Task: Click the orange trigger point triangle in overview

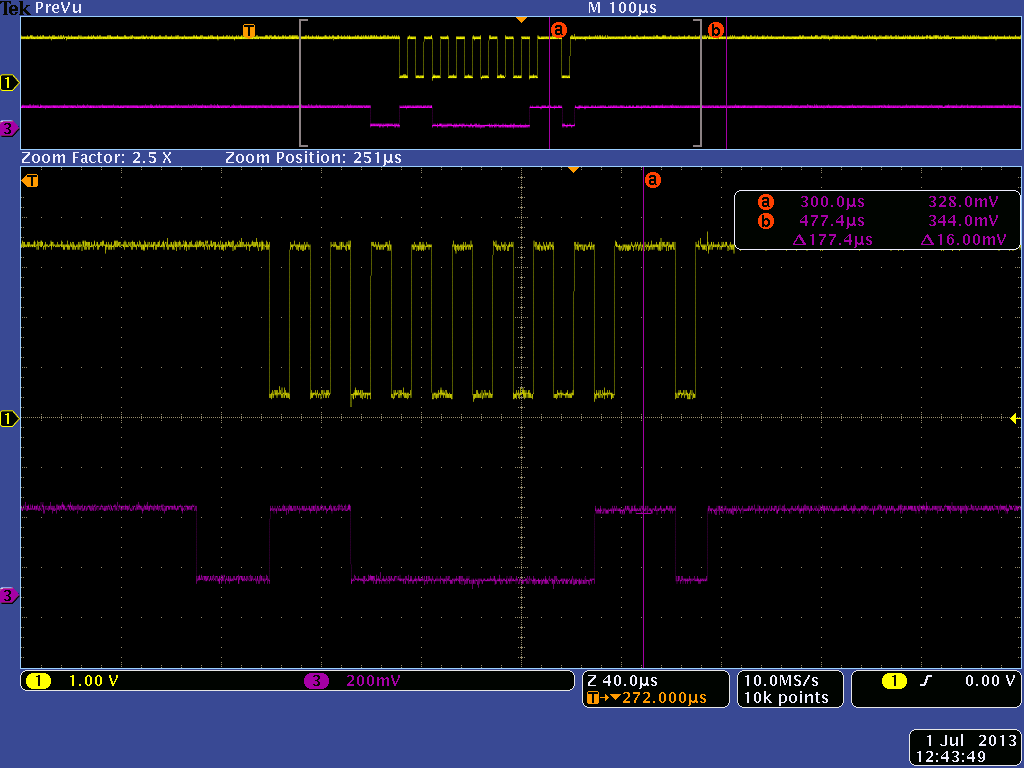Action: point(520,20)
